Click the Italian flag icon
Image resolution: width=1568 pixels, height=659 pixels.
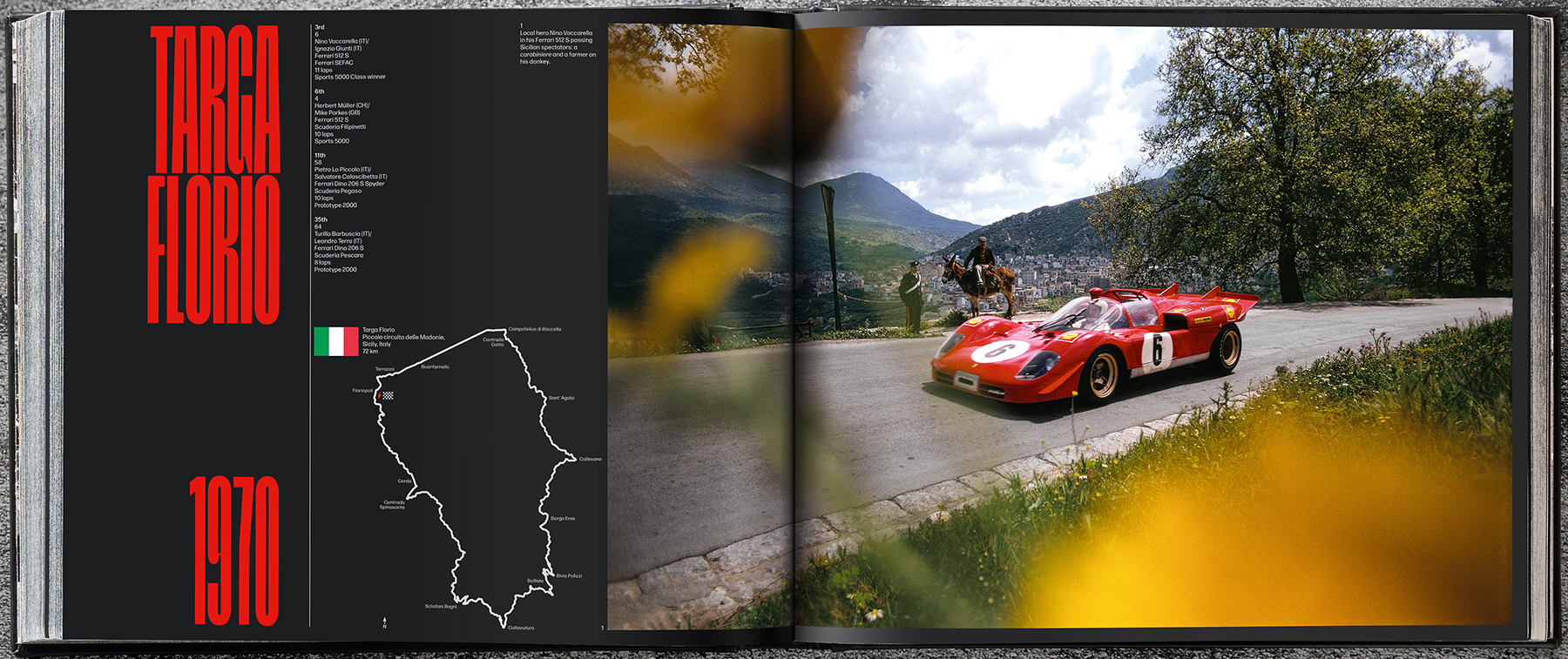[x=336, y=341]
